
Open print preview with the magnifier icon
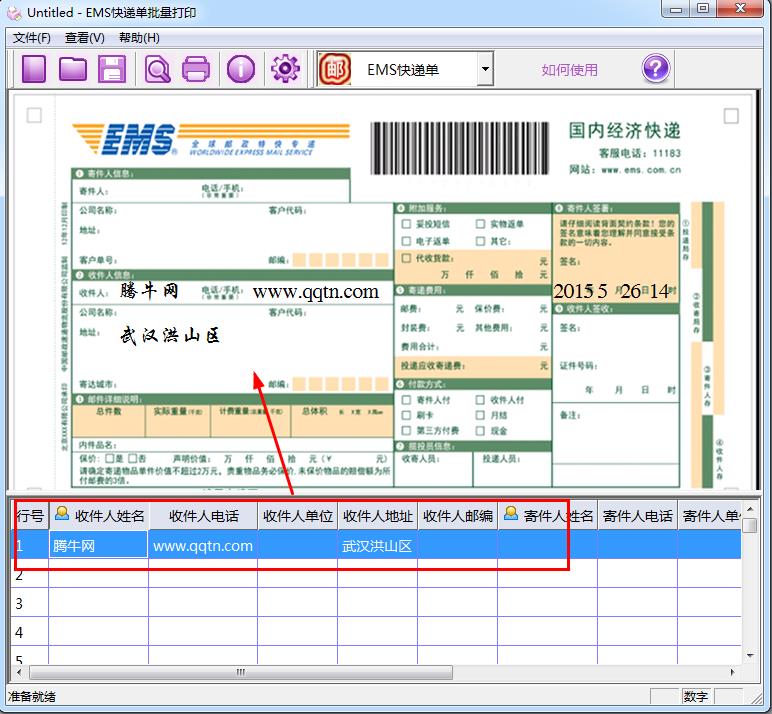click(158, 69)
